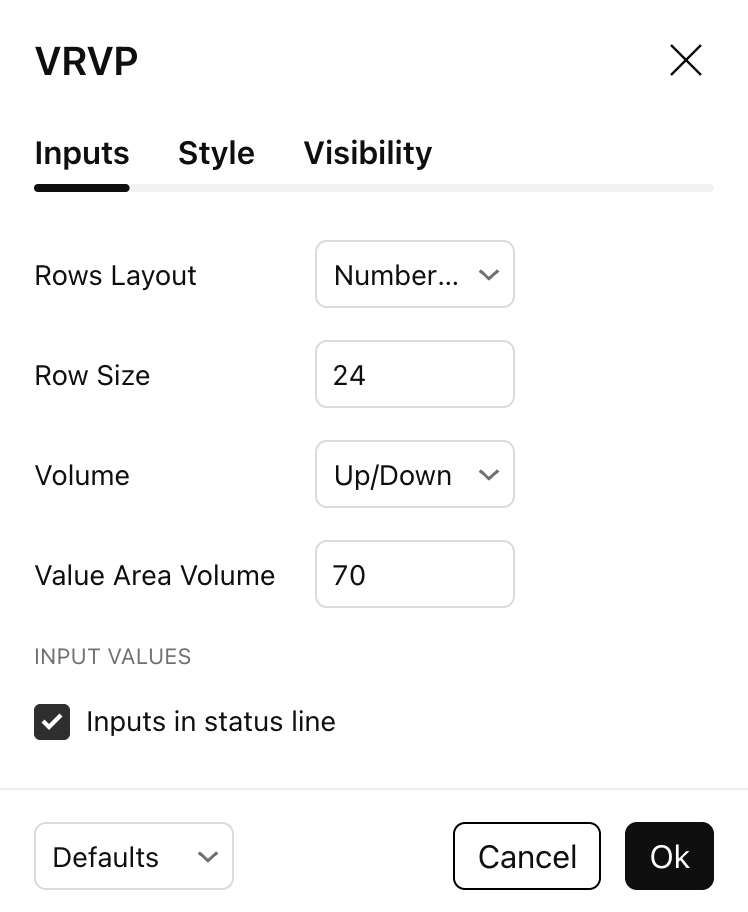The image size is (748, 912).
Task: Close the VRVP settings dialog
Action: tap(686, 61)
